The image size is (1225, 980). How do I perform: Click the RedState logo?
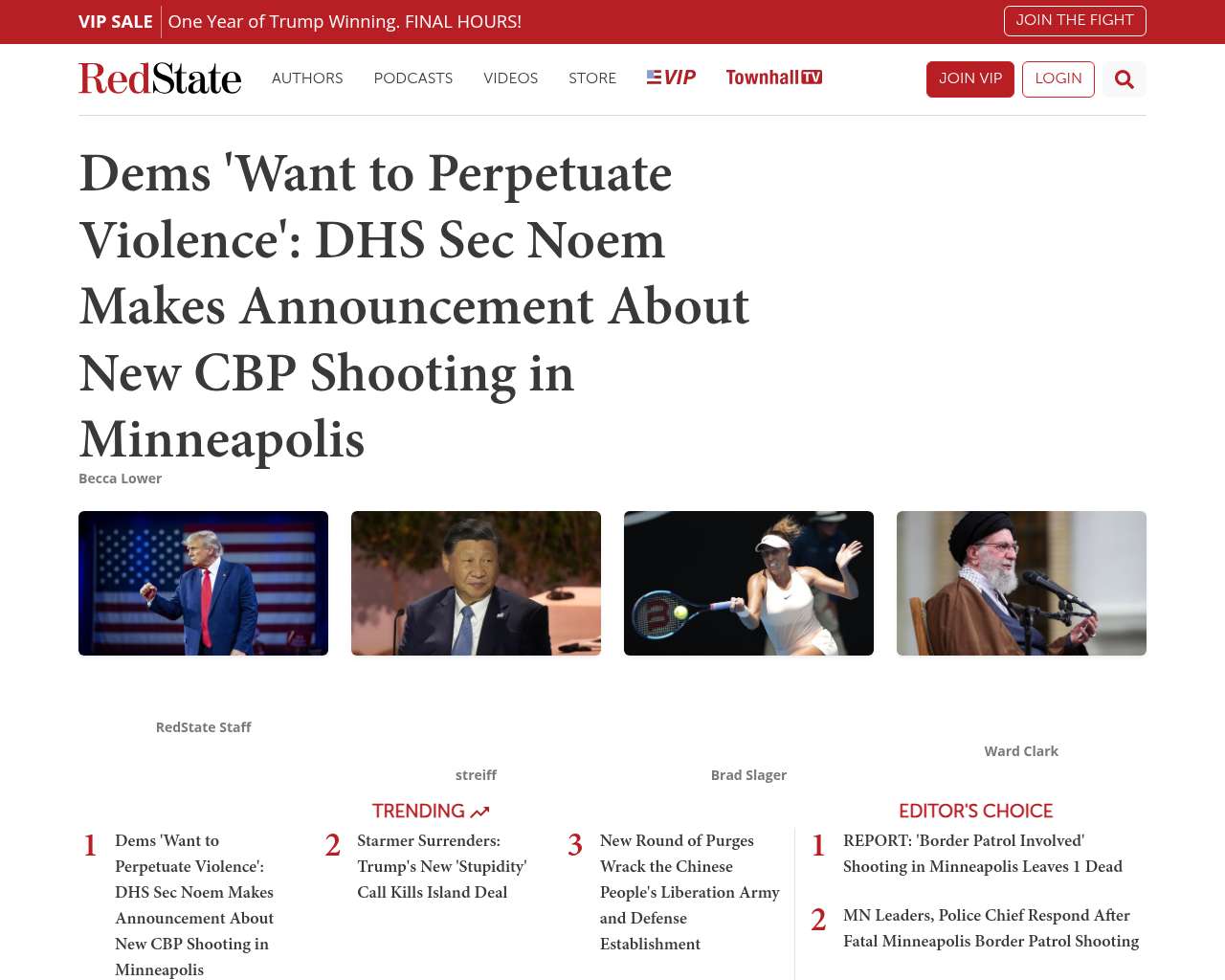(x=160, y=78)
